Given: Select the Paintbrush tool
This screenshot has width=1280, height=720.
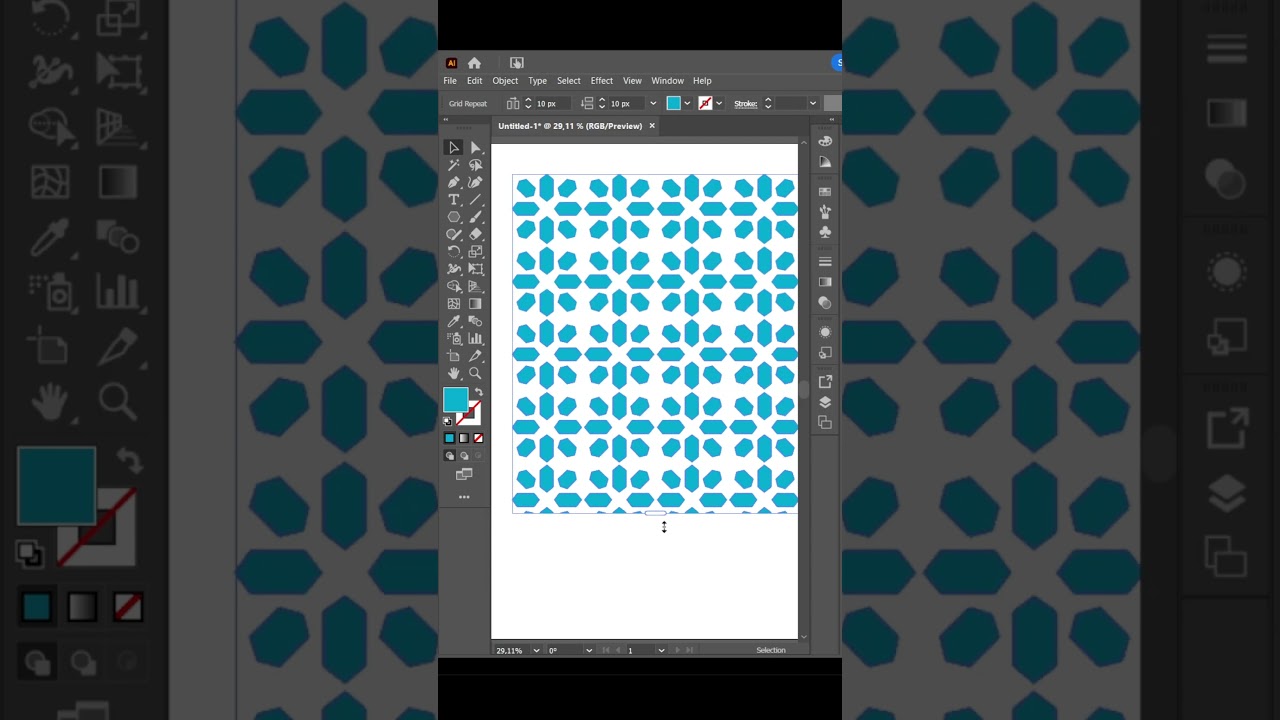Looking at the screenshot, I should pyautogui.click(x=476, y=217).
